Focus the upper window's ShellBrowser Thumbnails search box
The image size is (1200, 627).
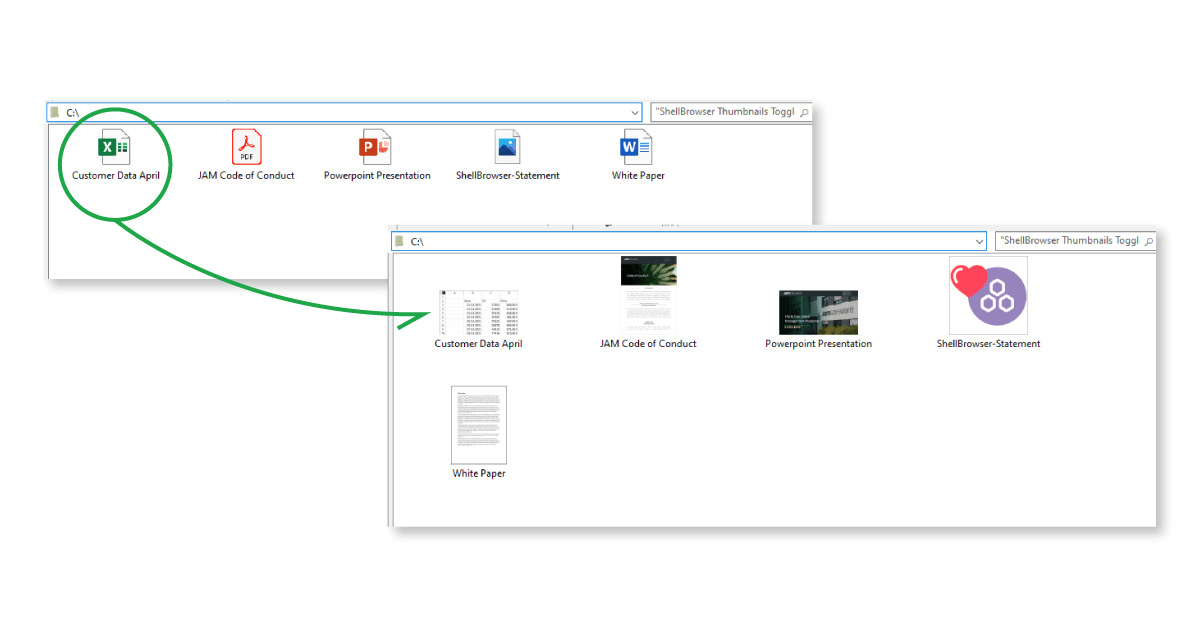click(725, 112)
